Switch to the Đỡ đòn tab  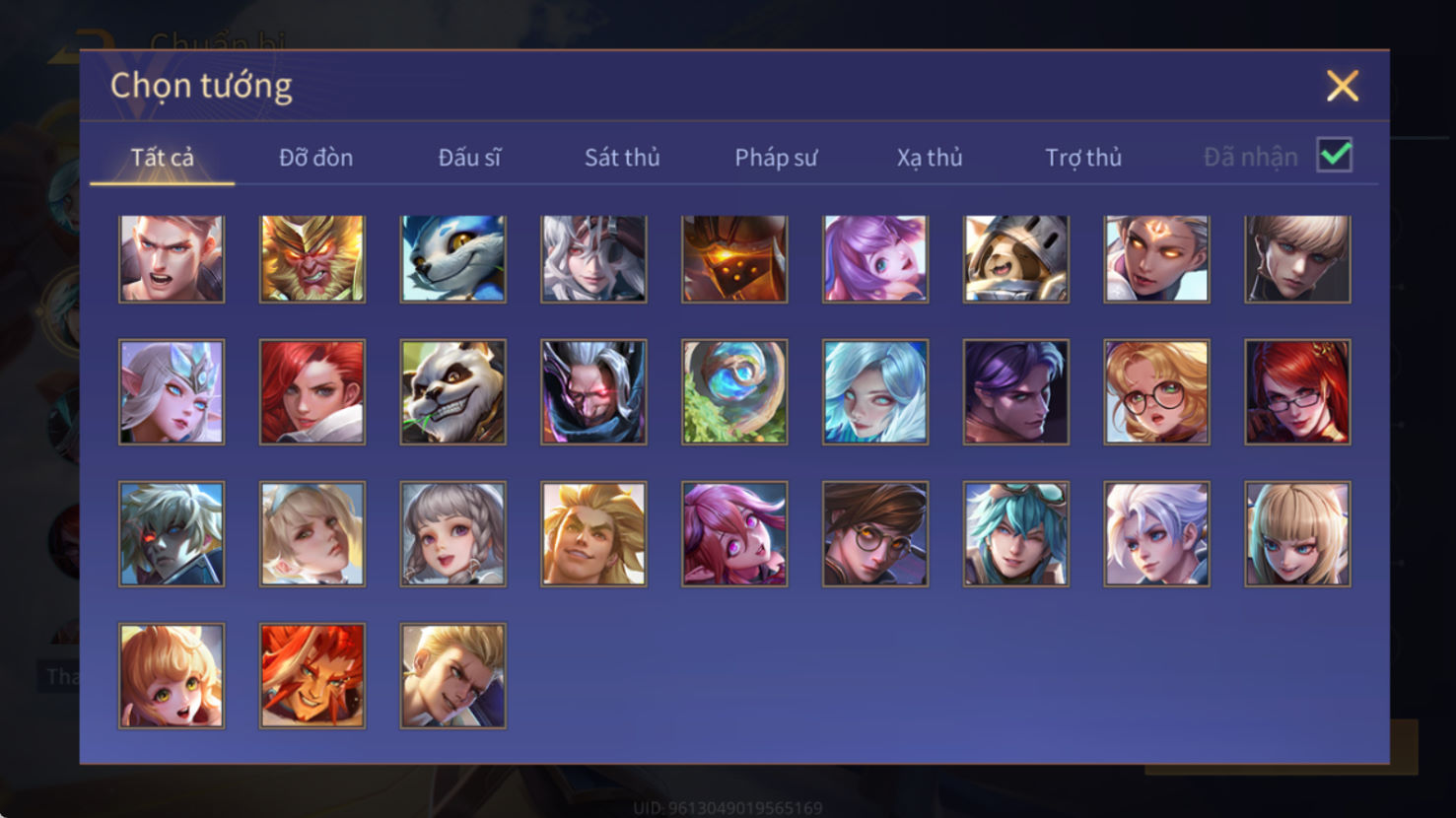315,158
